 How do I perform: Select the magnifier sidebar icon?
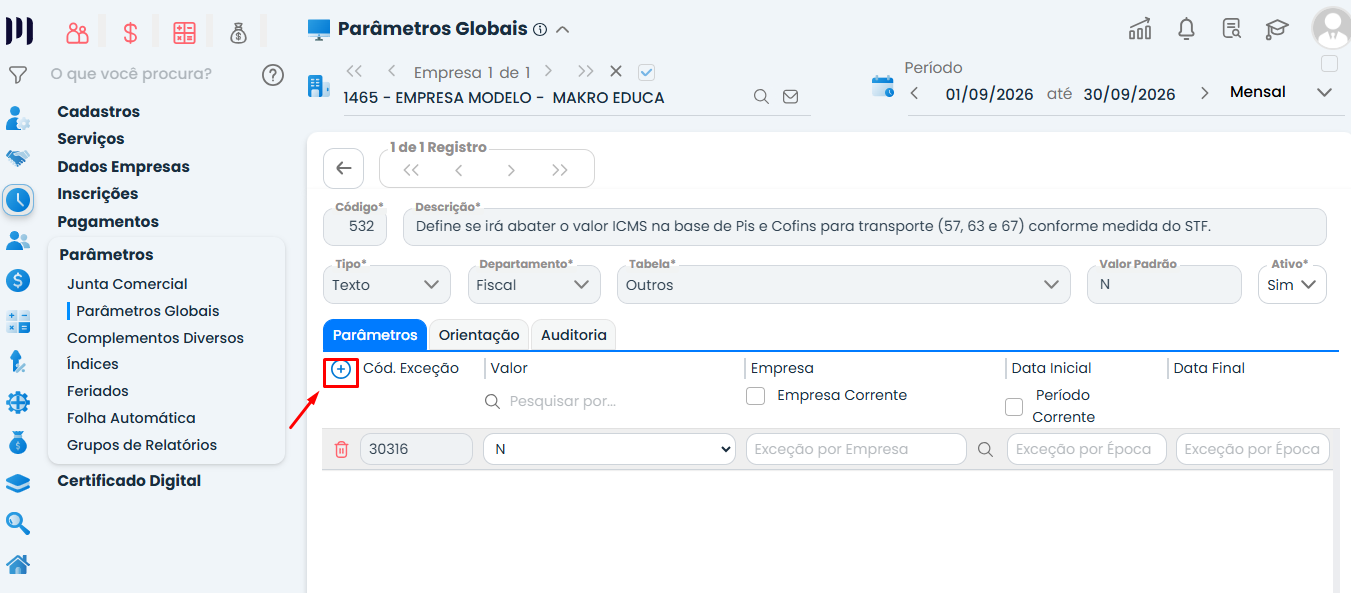point(18,523)
